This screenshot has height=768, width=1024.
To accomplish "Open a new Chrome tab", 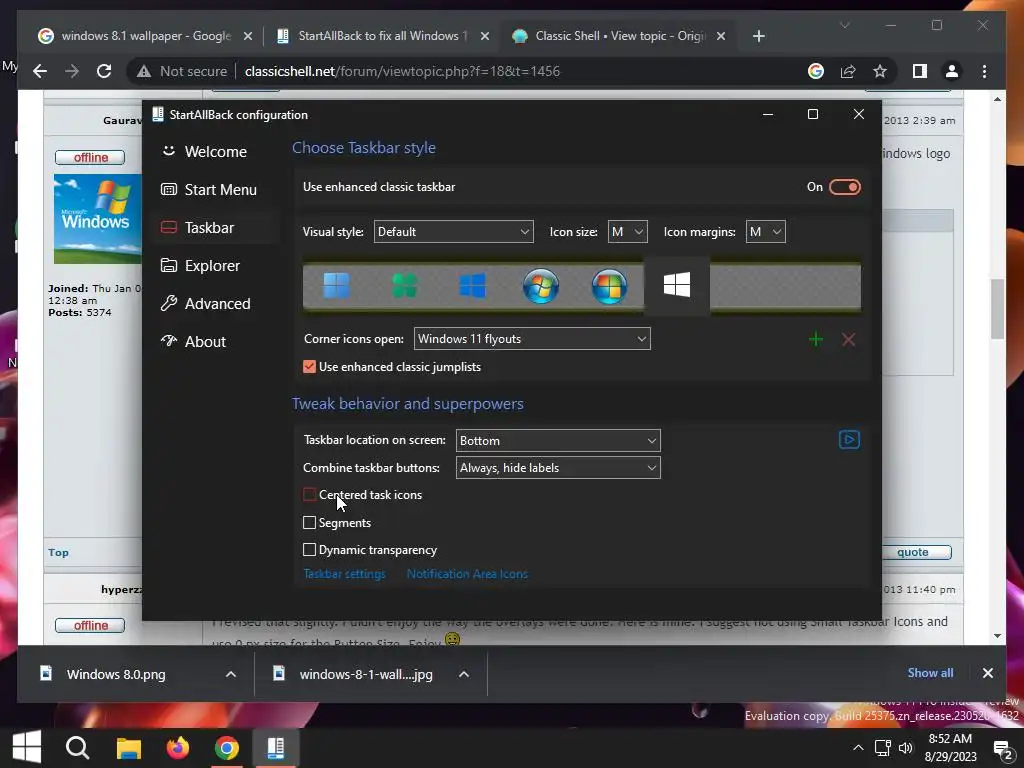I will coord(758,36).
